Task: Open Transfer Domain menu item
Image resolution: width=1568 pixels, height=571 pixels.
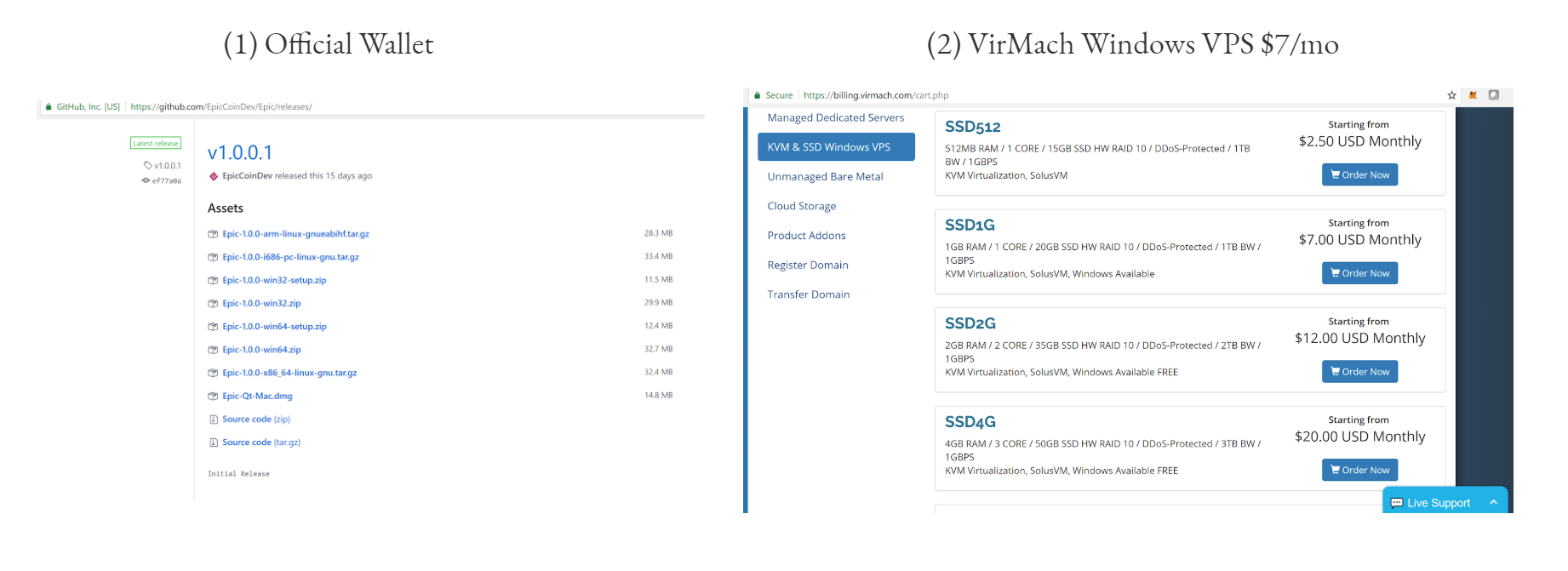Action: click(809, 294)
